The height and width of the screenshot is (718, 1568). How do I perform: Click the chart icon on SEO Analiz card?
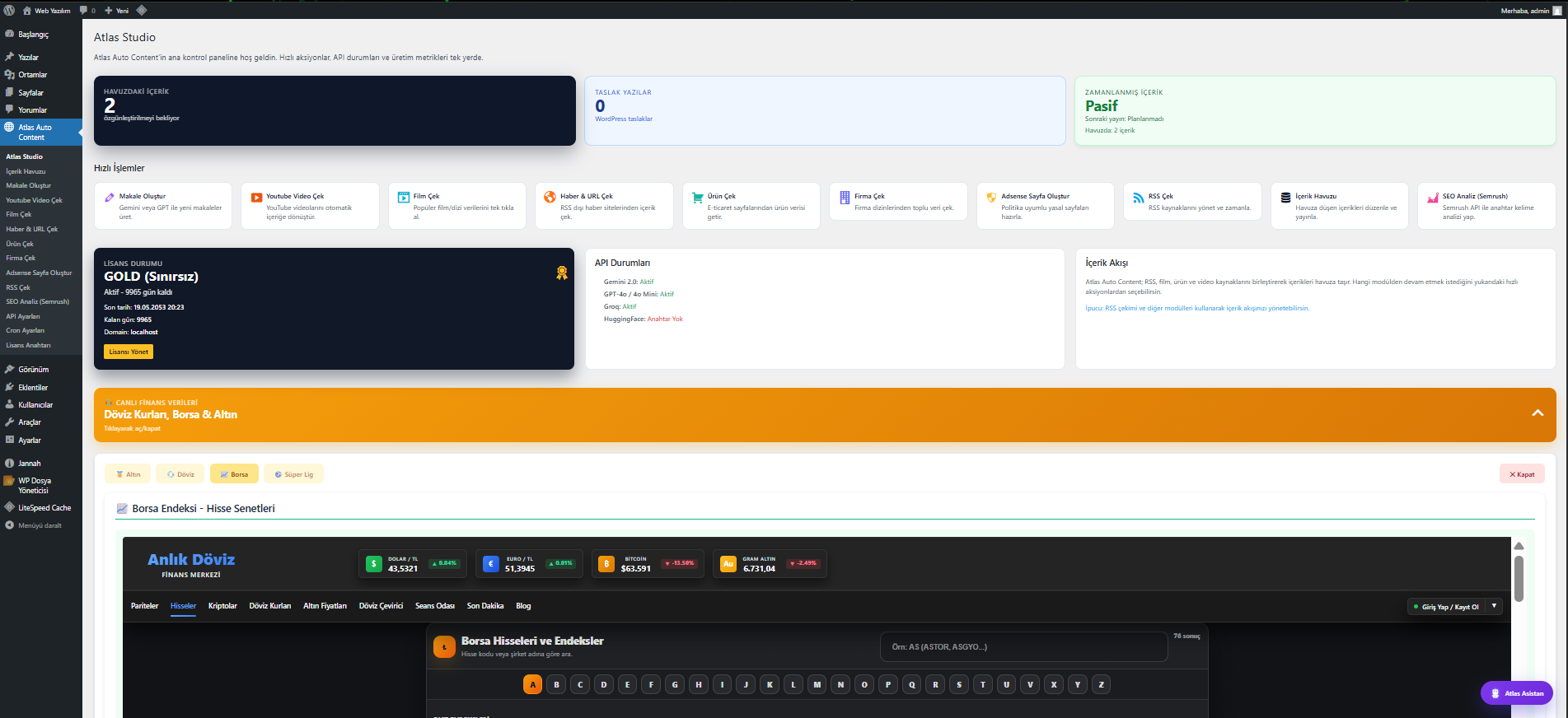1433,198
